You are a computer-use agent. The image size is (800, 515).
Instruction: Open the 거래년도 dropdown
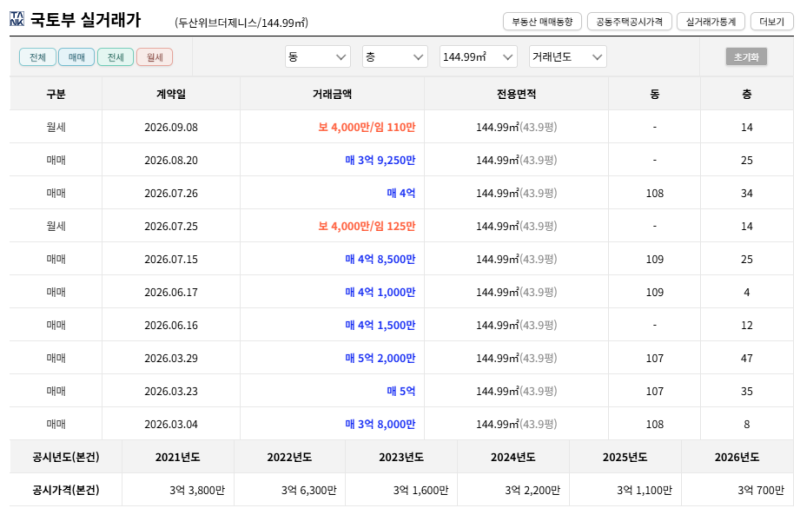[567, 57]
